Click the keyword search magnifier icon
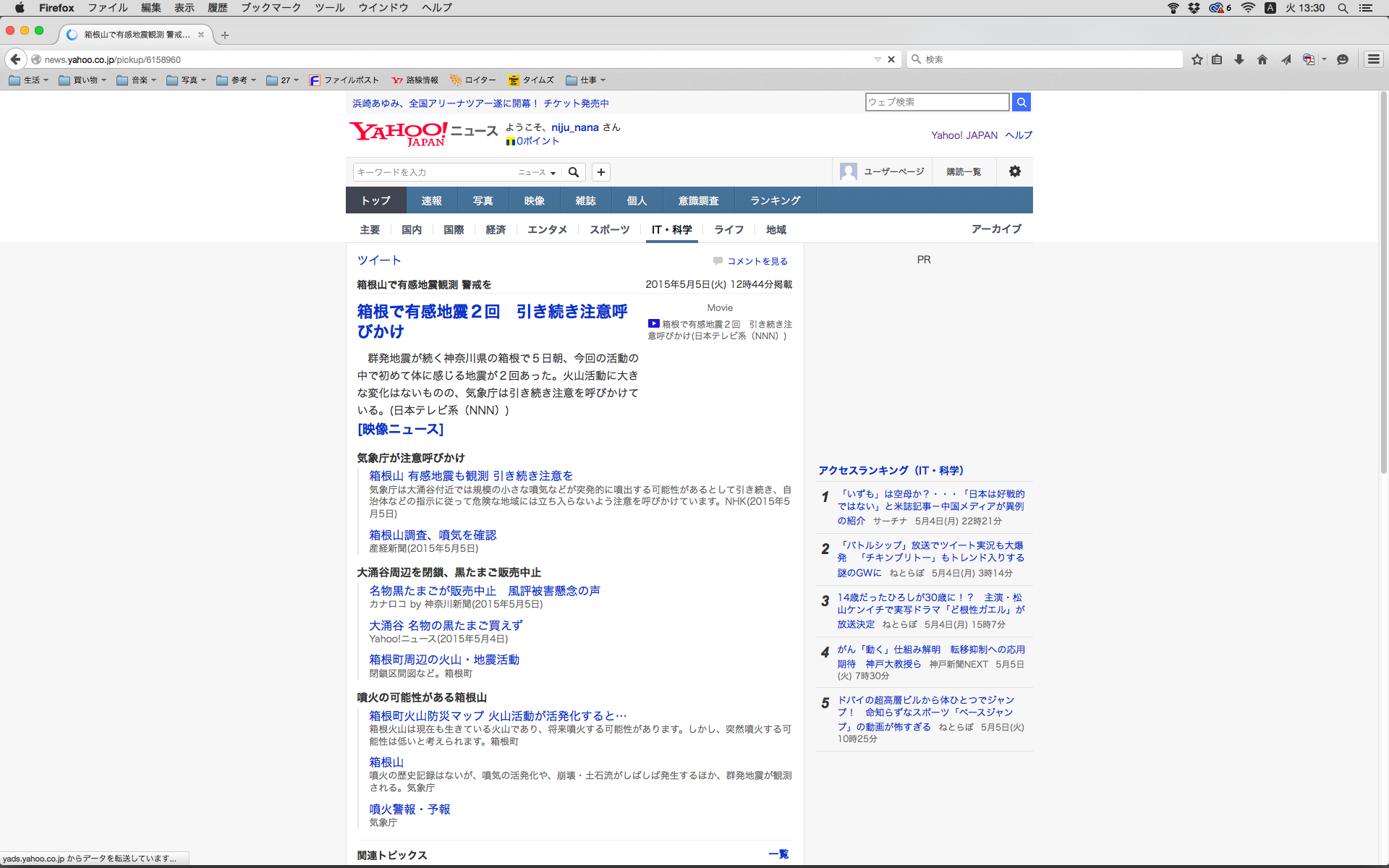The width and height of the screenshot is (1389, 868). (x=574, y=172)
